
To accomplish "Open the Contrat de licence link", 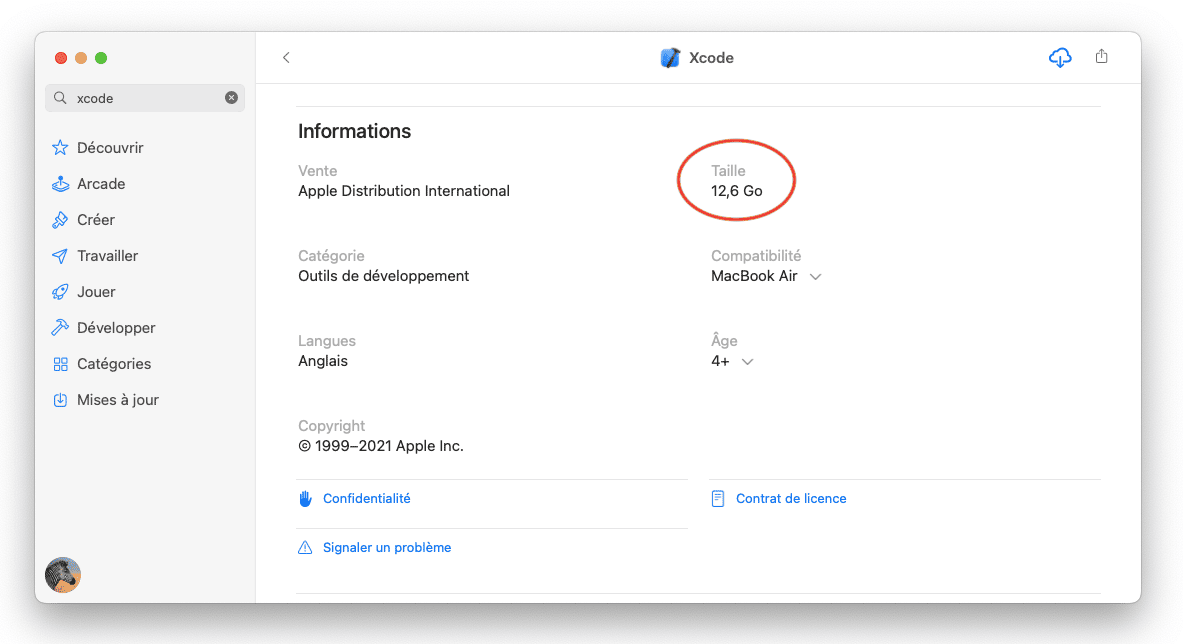I will click(791, 498).
